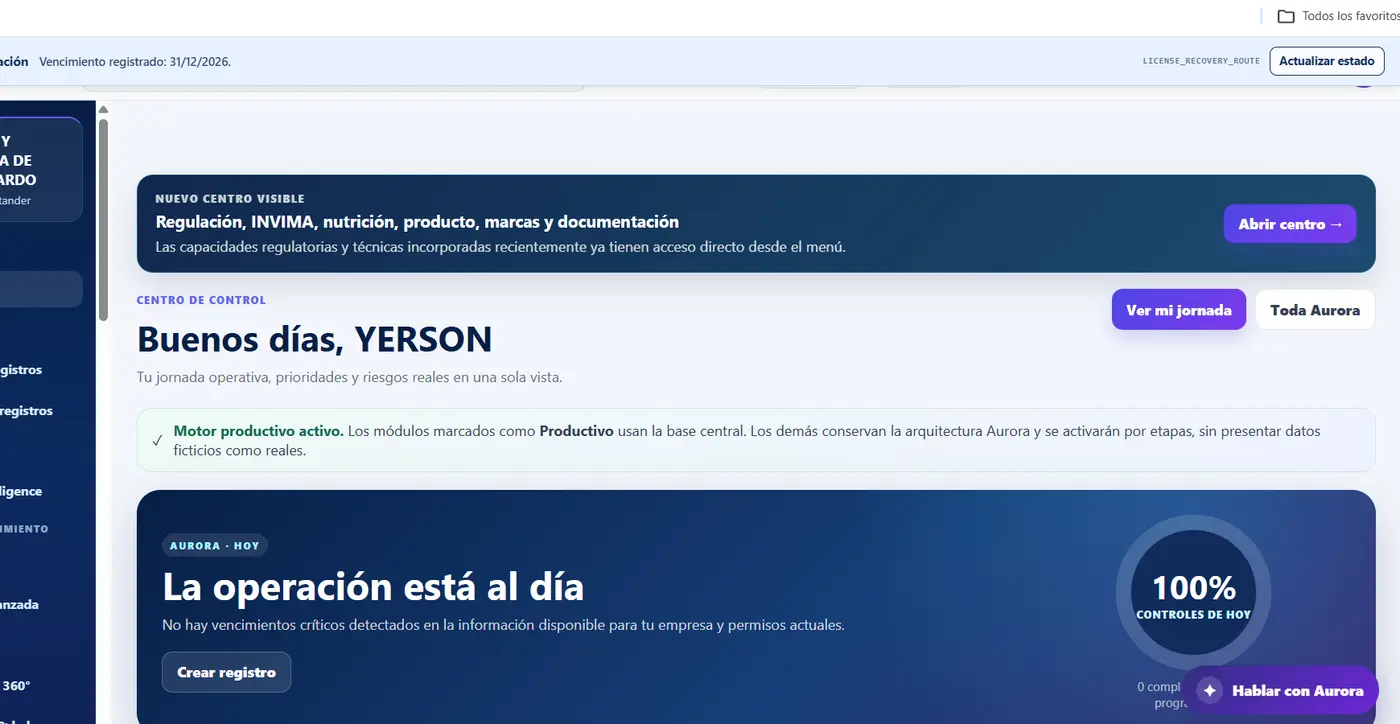
Task: Click the sidebar vertical scrollbar thumb
Action: [103, 219]
